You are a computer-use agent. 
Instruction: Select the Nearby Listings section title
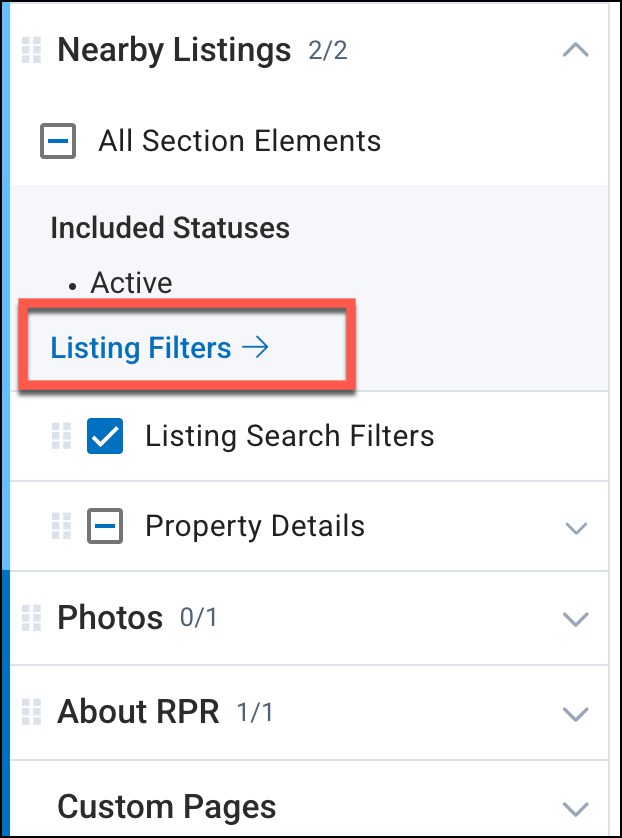click(x=174, y=49)
